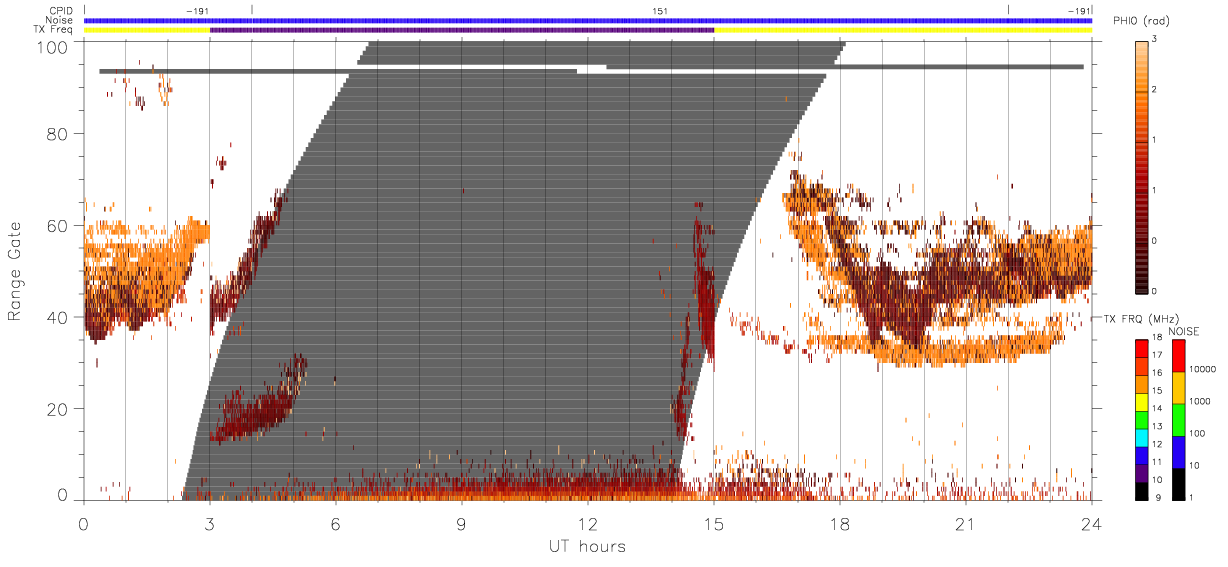The image size is (1228, 567).
Task: Select the 13 tick on TX FRQ legend
Action: 1158,426
